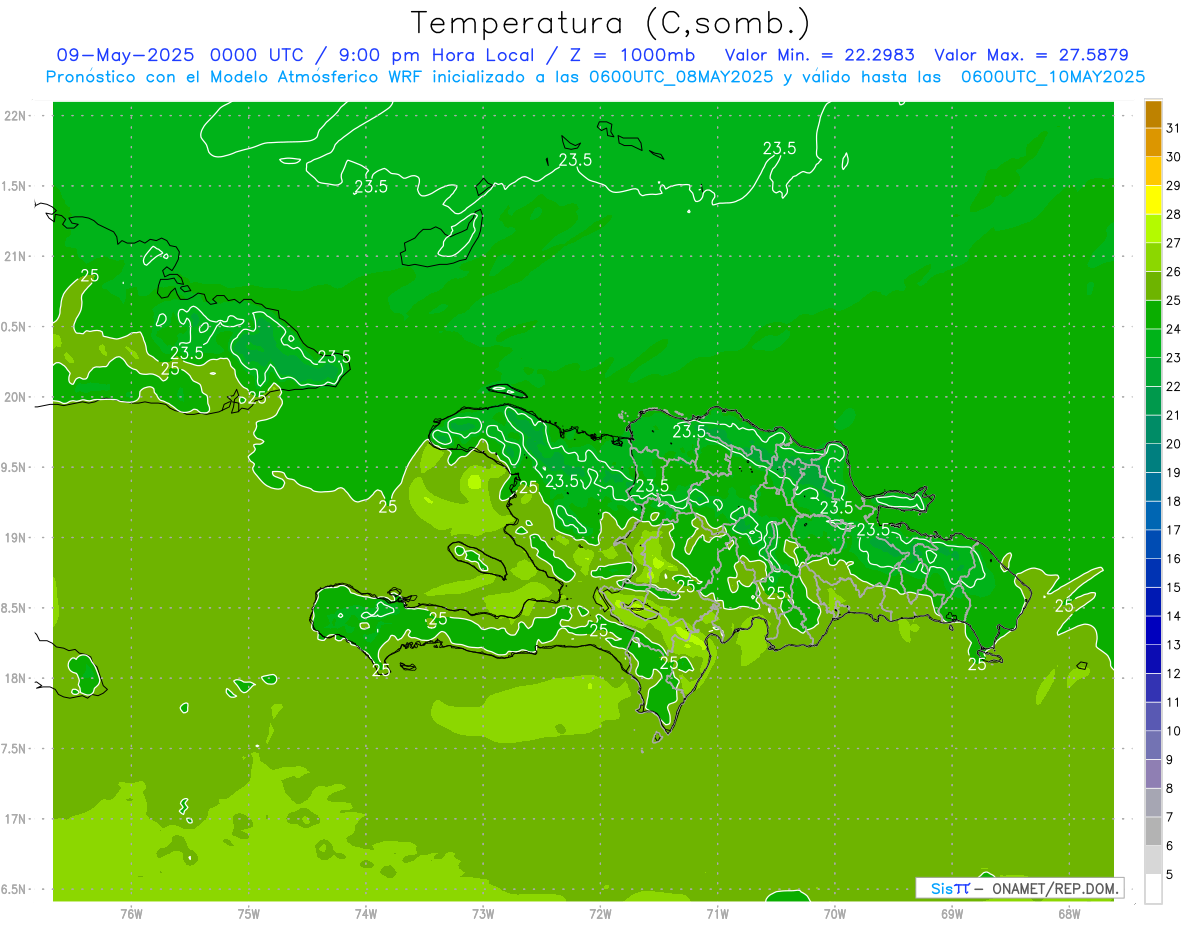Pick the blue legend band between 13 and 14
This screenshot has height=927, width=1200.
click(x=1153, y=630)
